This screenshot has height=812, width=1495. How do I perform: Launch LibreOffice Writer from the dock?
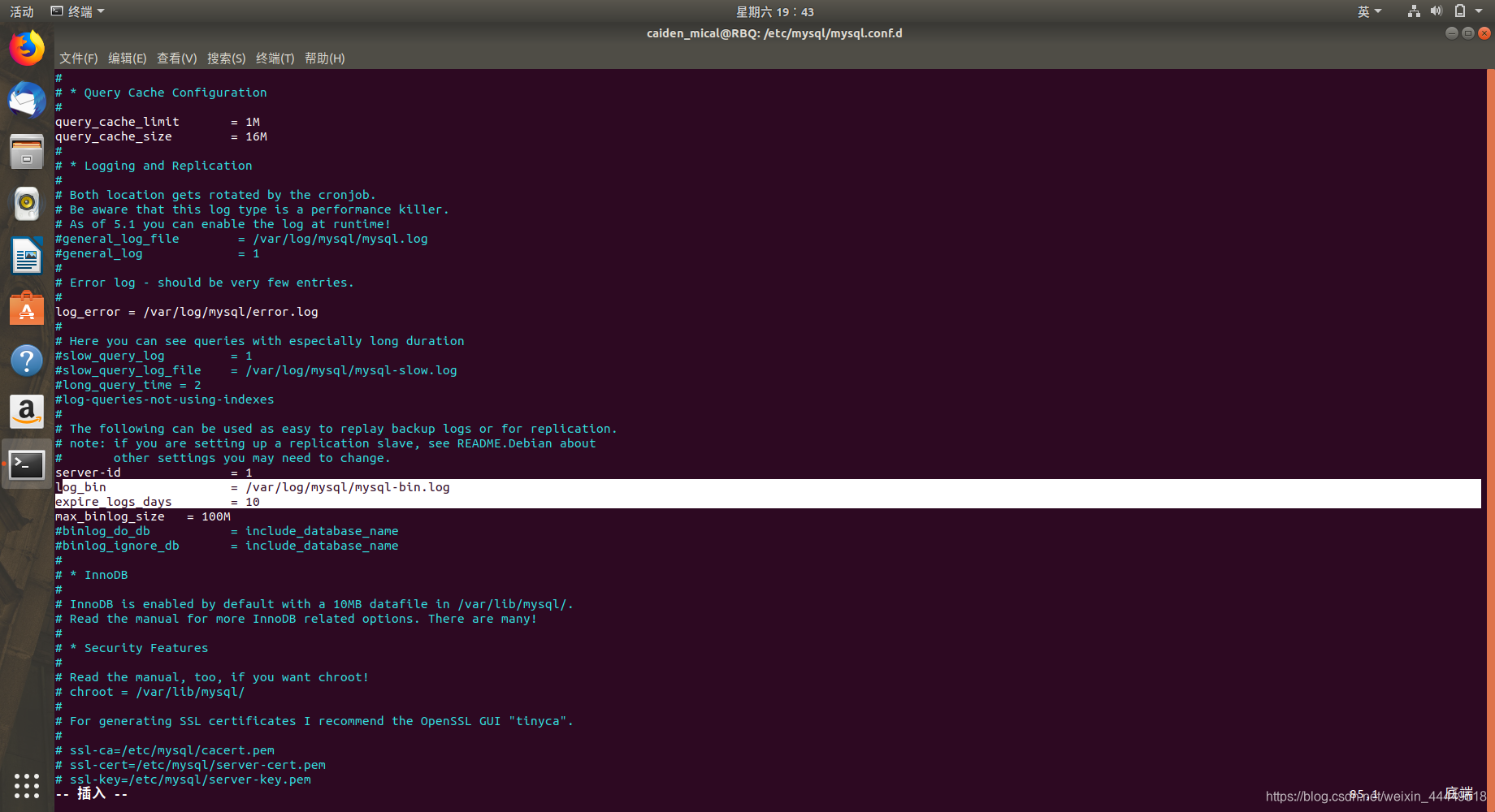pos(27,256)
